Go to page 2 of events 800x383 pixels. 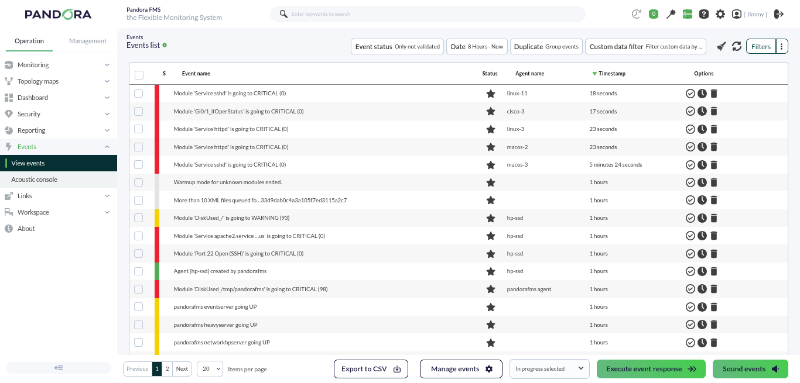point(167,369)
